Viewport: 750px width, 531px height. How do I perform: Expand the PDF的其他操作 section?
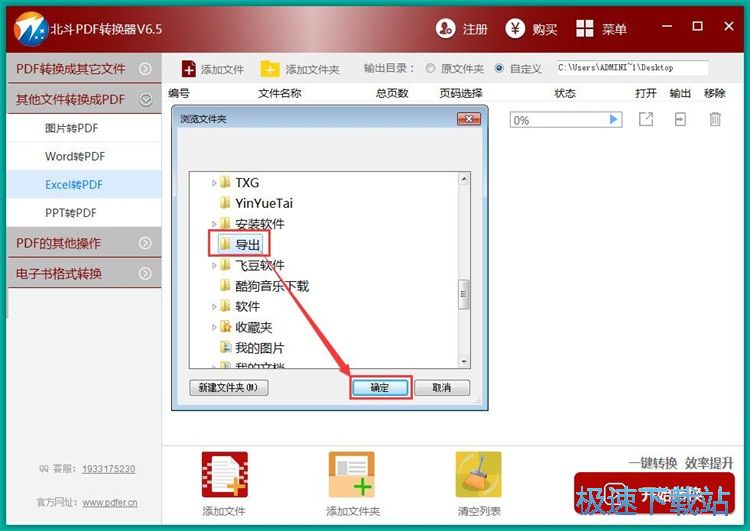[145, 243]
